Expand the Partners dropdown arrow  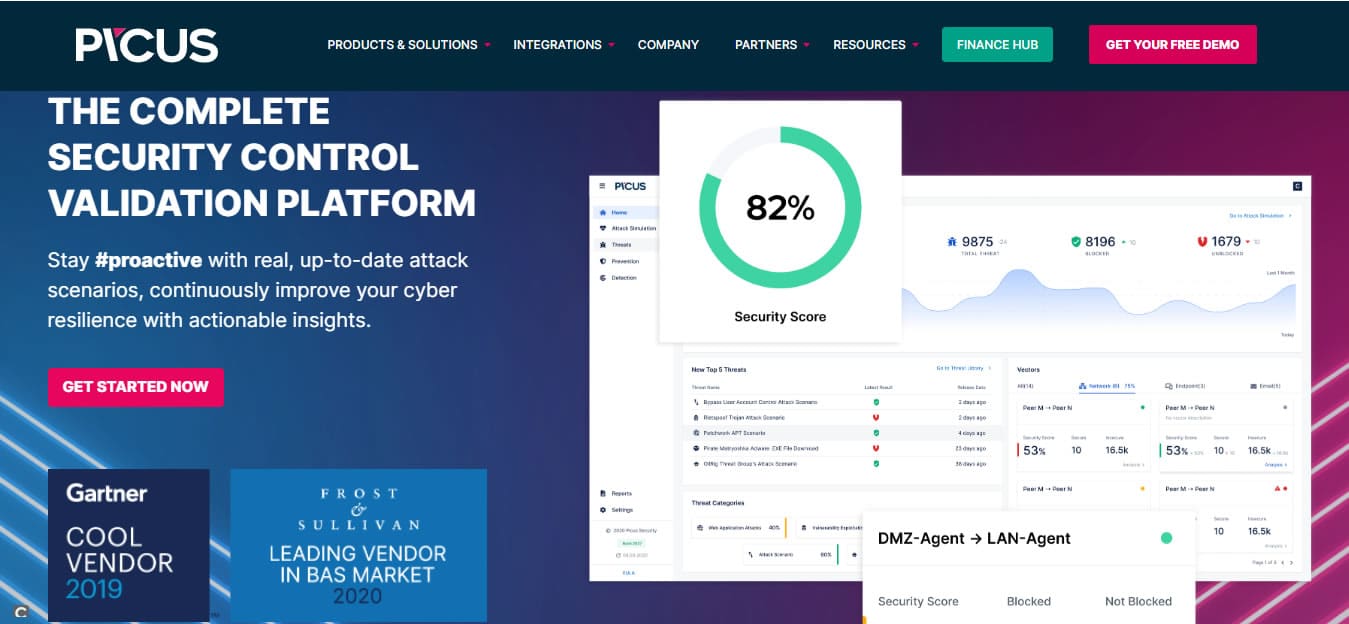coord(806,46)
